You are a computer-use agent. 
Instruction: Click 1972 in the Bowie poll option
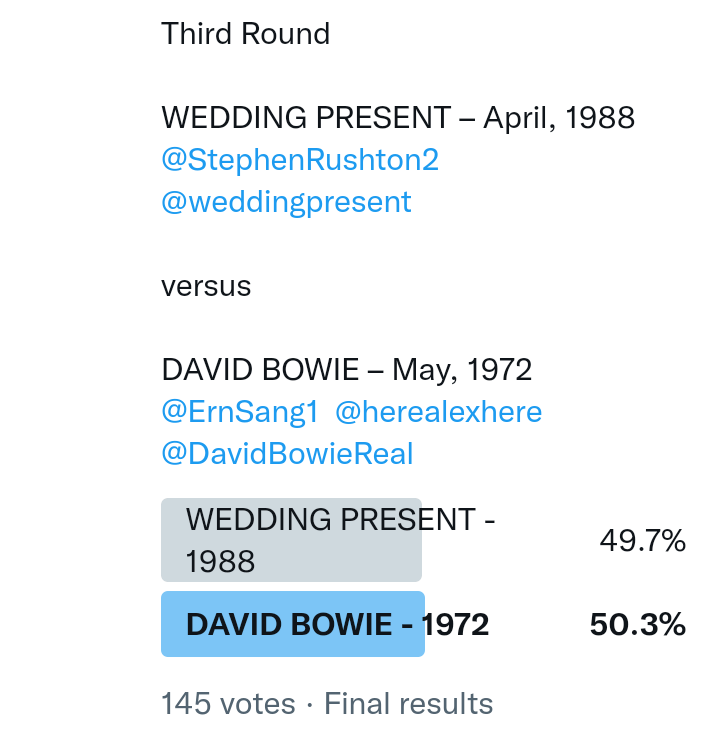point(456,625)
